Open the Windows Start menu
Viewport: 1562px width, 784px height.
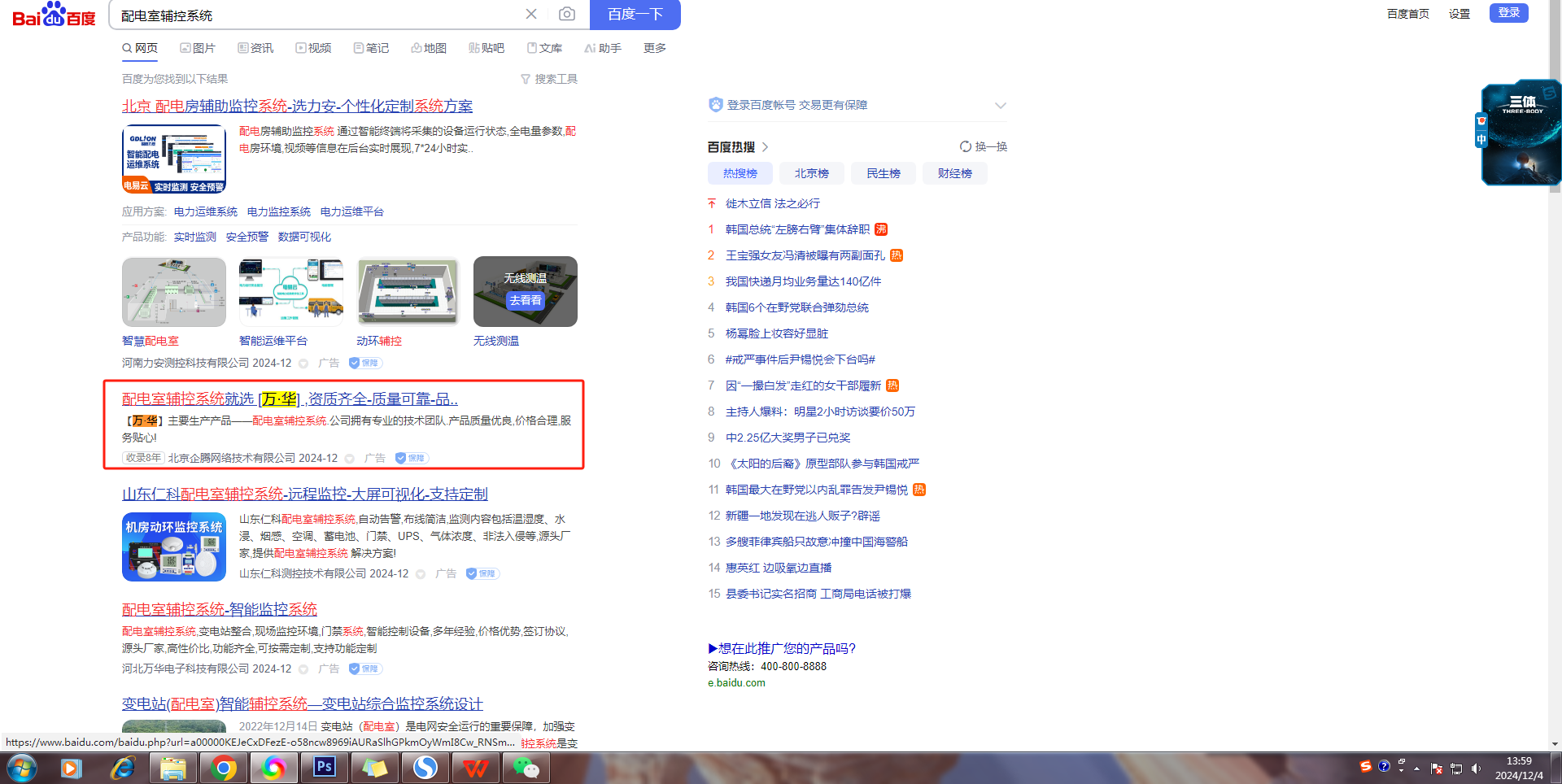[22, 768]
